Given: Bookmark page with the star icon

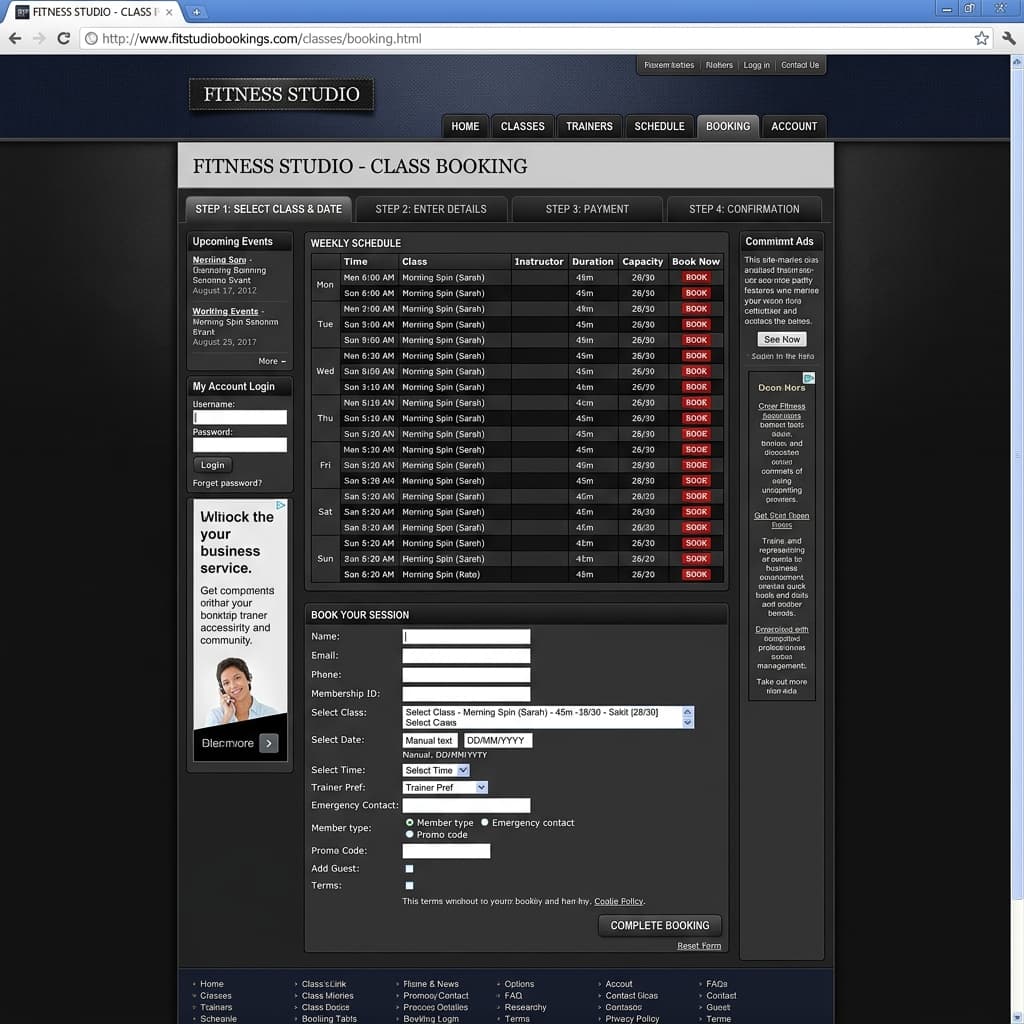Looking at the screenshot, I should [x=981, y=39].
